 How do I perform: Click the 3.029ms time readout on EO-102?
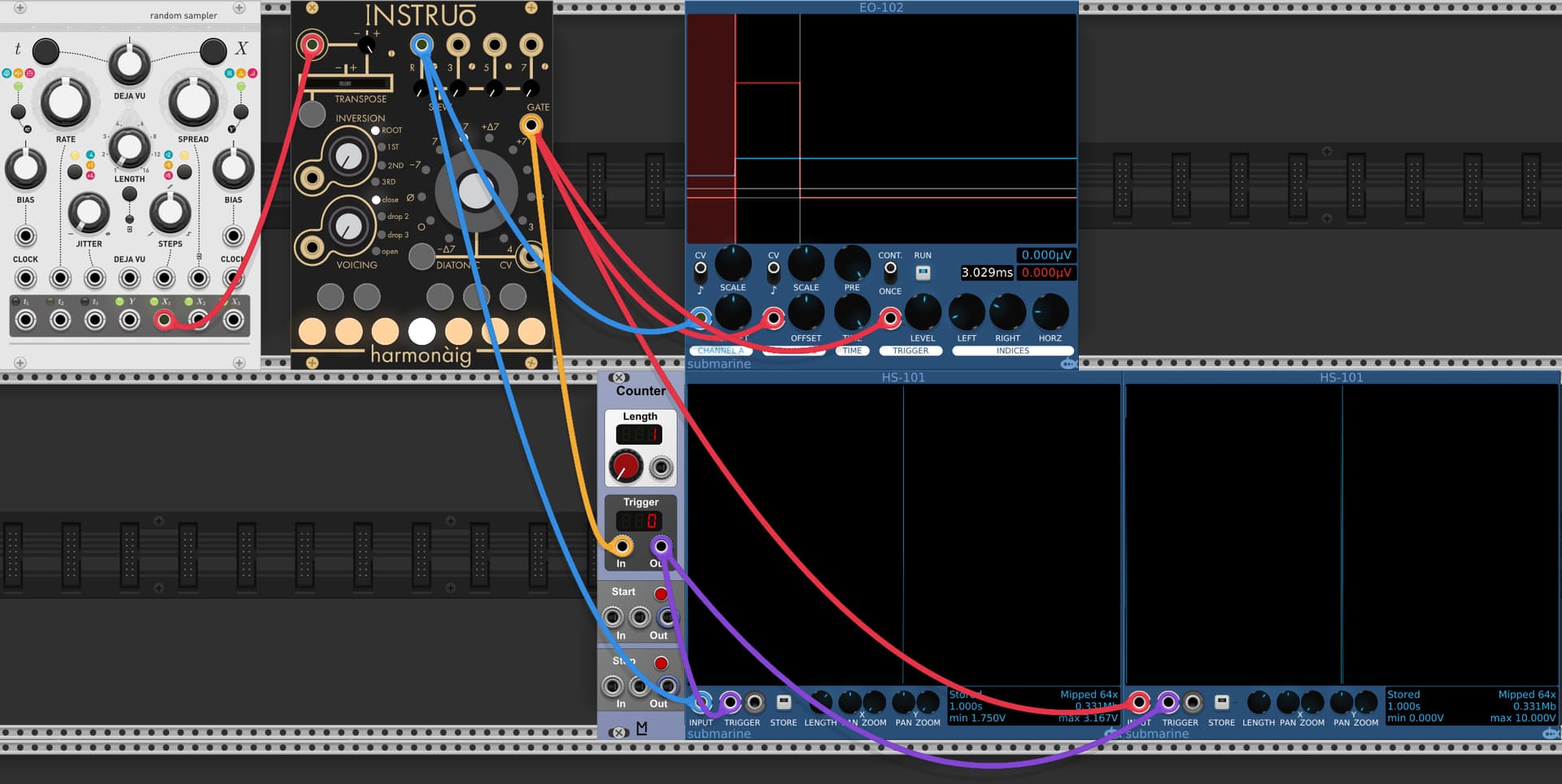click(987, 272)
